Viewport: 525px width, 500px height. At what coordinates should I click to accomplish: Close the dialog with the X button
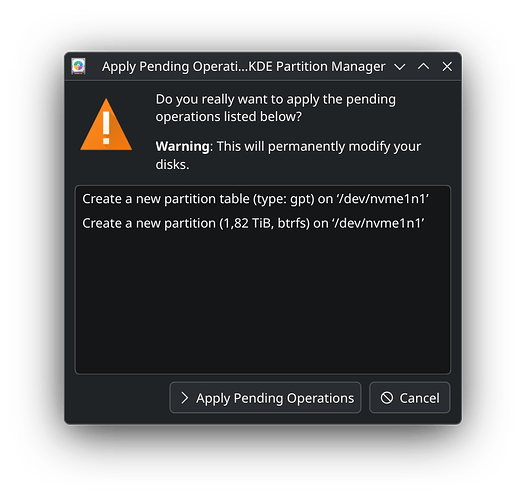pos(447,66)
